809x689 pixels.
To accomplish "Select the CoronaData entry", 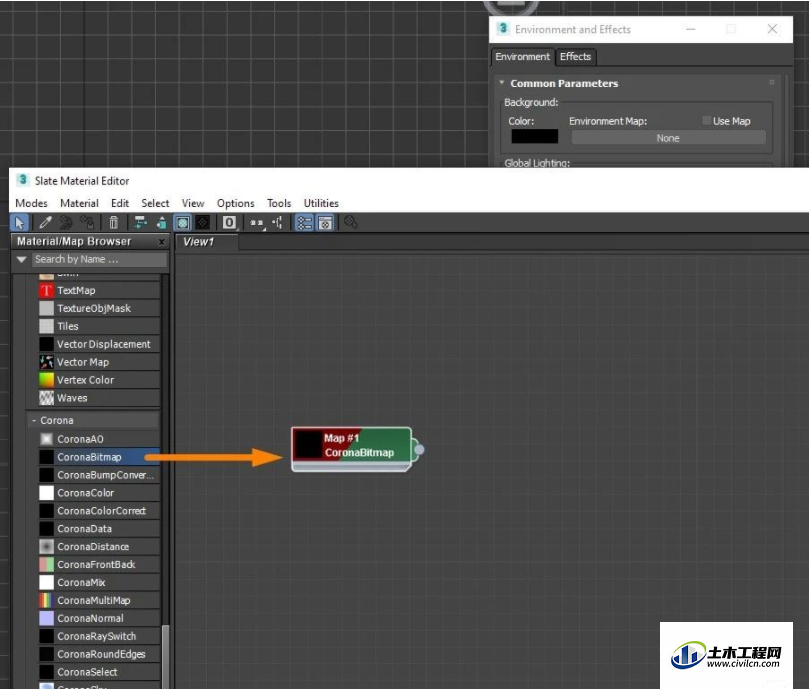I will (x=99, y=529).
